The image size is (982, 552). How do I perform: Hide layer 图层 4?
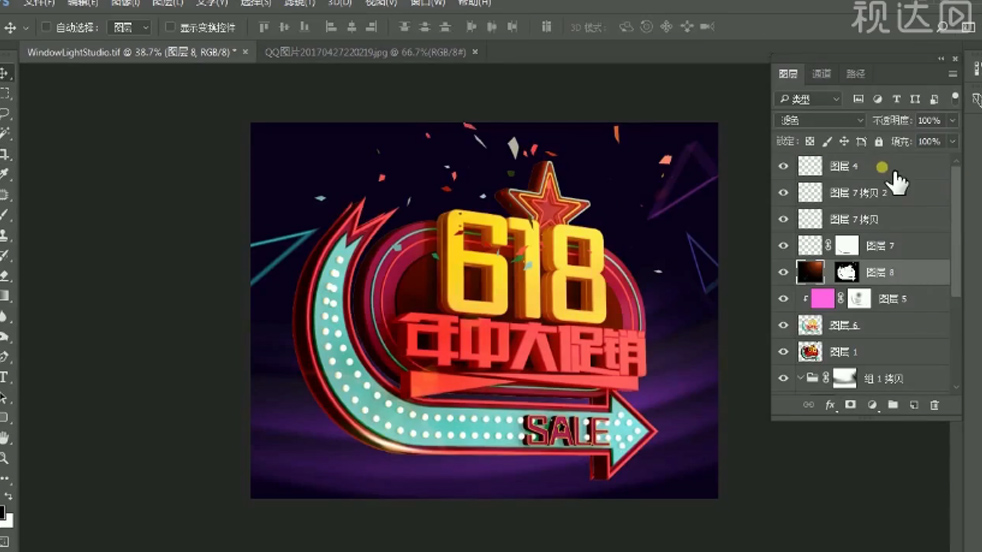783,166
